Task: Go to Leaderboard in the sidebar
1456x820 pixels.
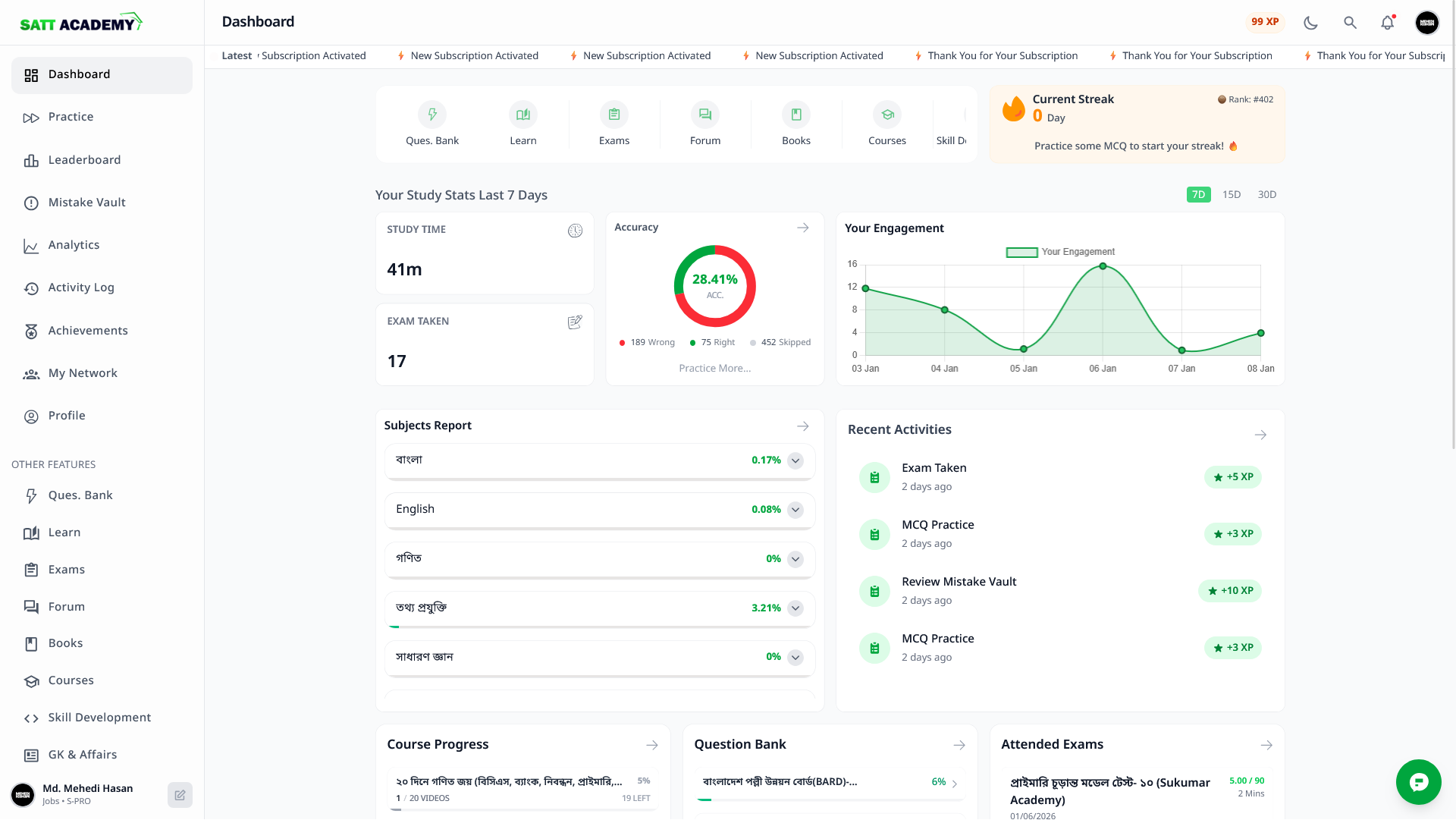Action: coord(84,160)
